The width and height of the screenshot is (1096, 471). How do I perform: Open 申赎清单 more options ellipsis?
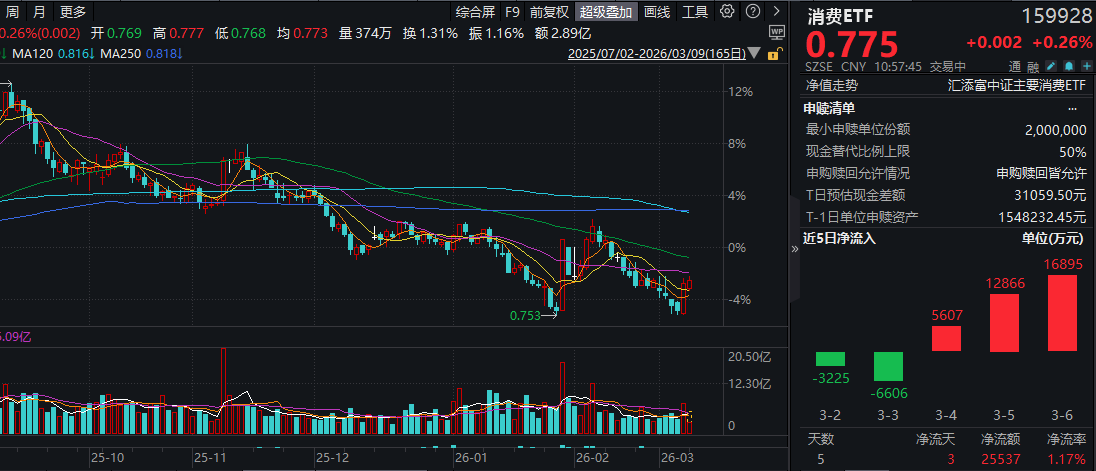[x=1074, y=108]
